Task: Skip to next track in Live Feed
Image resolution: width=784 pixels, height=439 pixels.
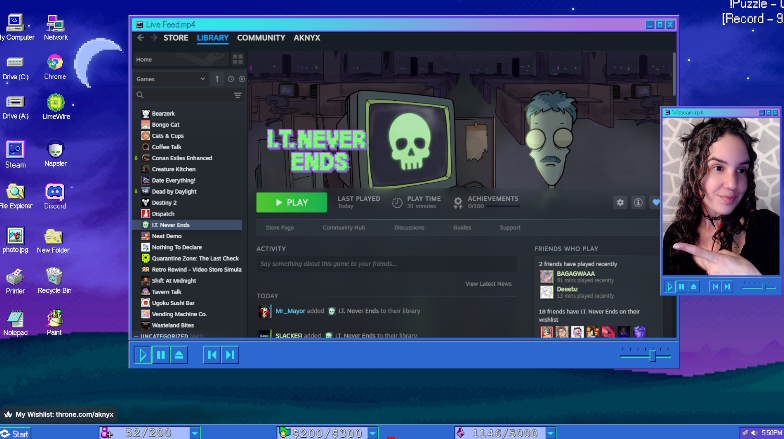Action: (x=230, y=355)
